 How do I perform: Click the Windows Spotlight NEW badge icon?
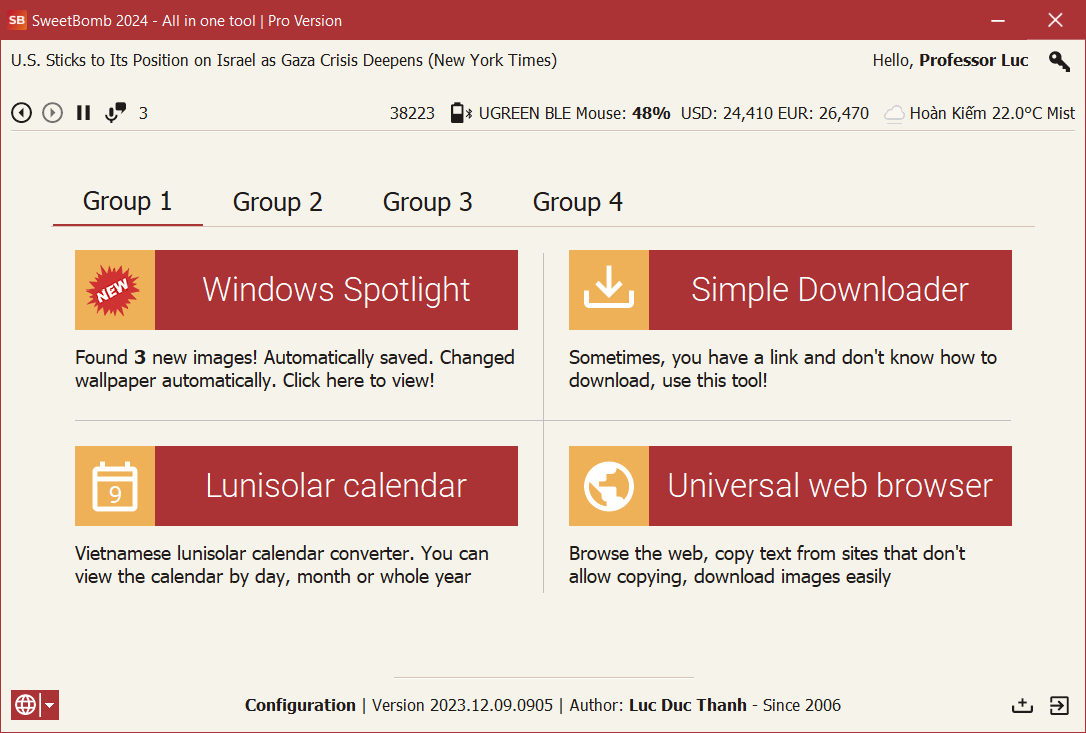[115, 290]
